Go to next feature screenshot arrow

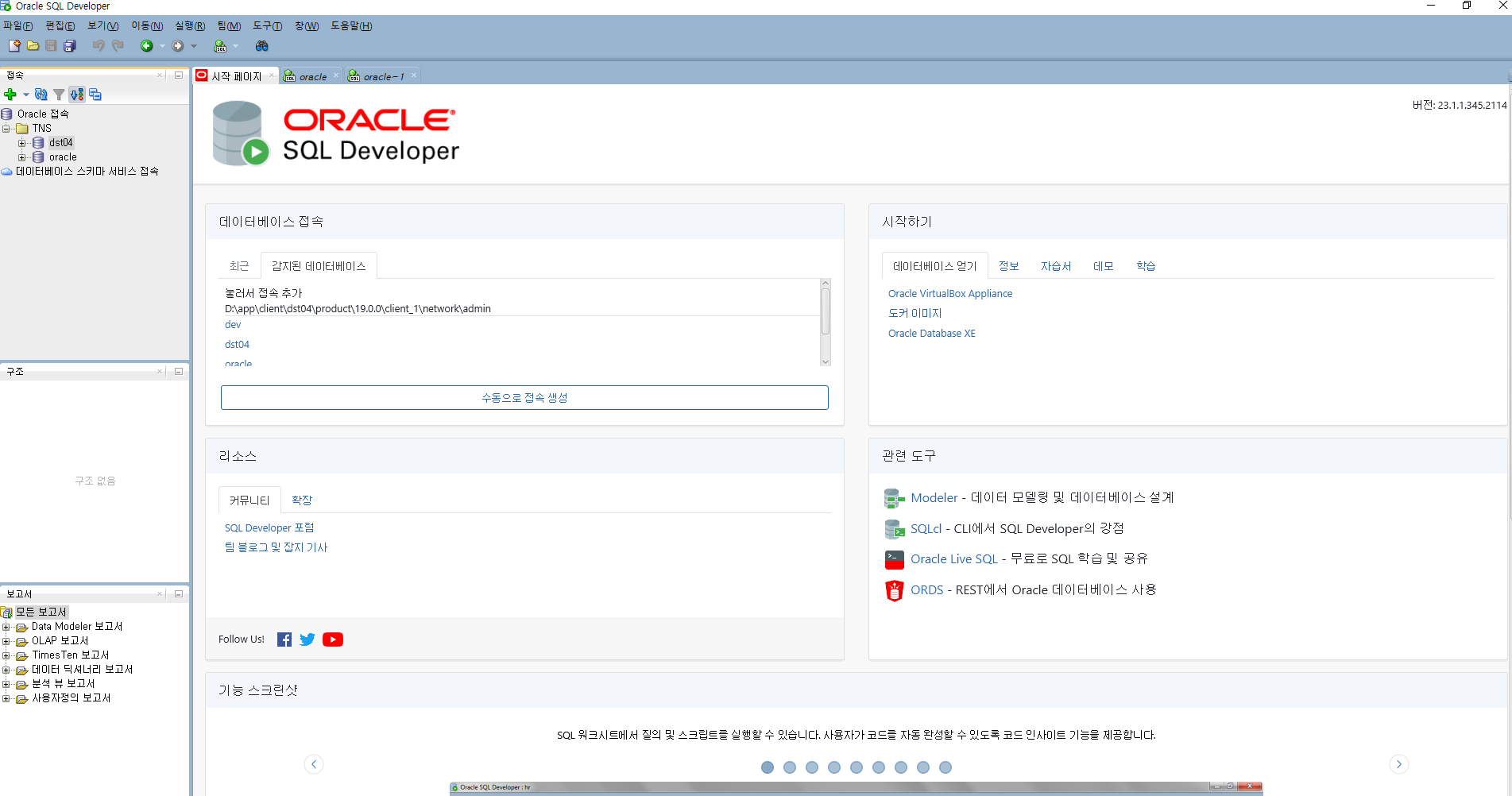[x=1399, y=764]
